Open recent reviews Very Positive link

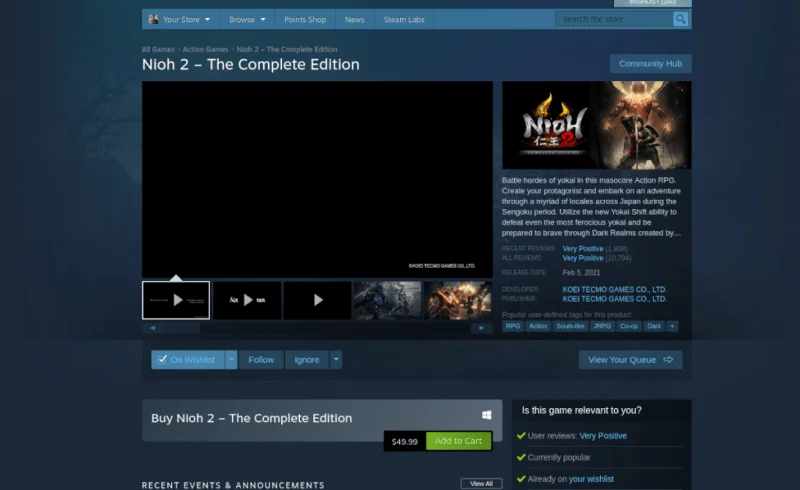tap(583, 249)
